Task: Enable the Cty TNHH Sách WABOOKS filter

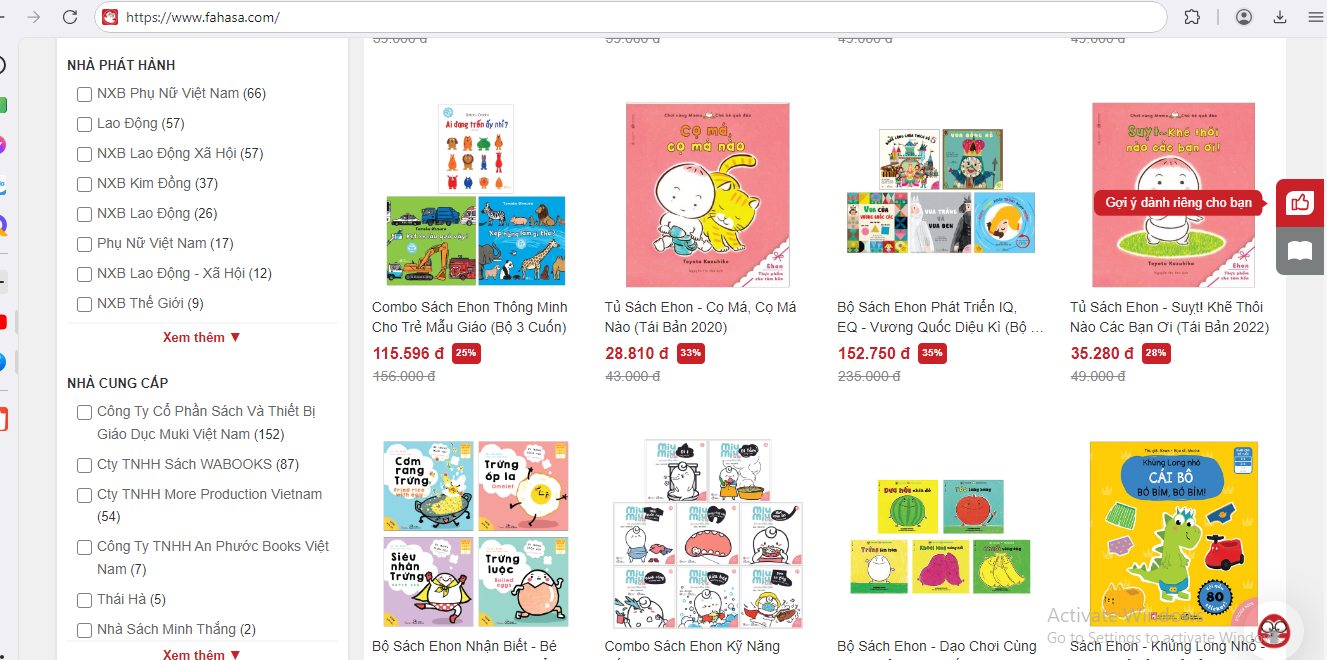Action: [85, 465]
